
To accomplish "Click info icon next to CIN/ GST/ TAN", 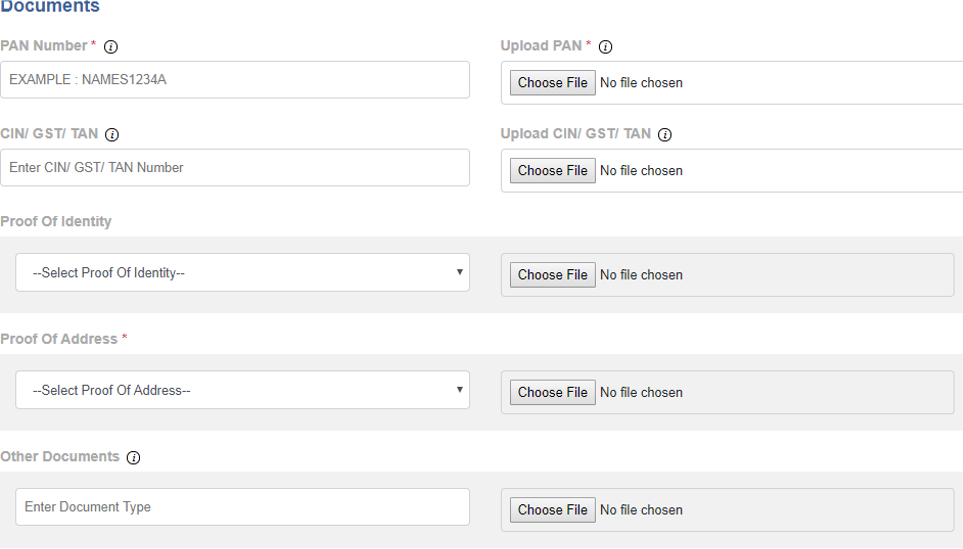I will pyautogui.click(x=112, y=135).
